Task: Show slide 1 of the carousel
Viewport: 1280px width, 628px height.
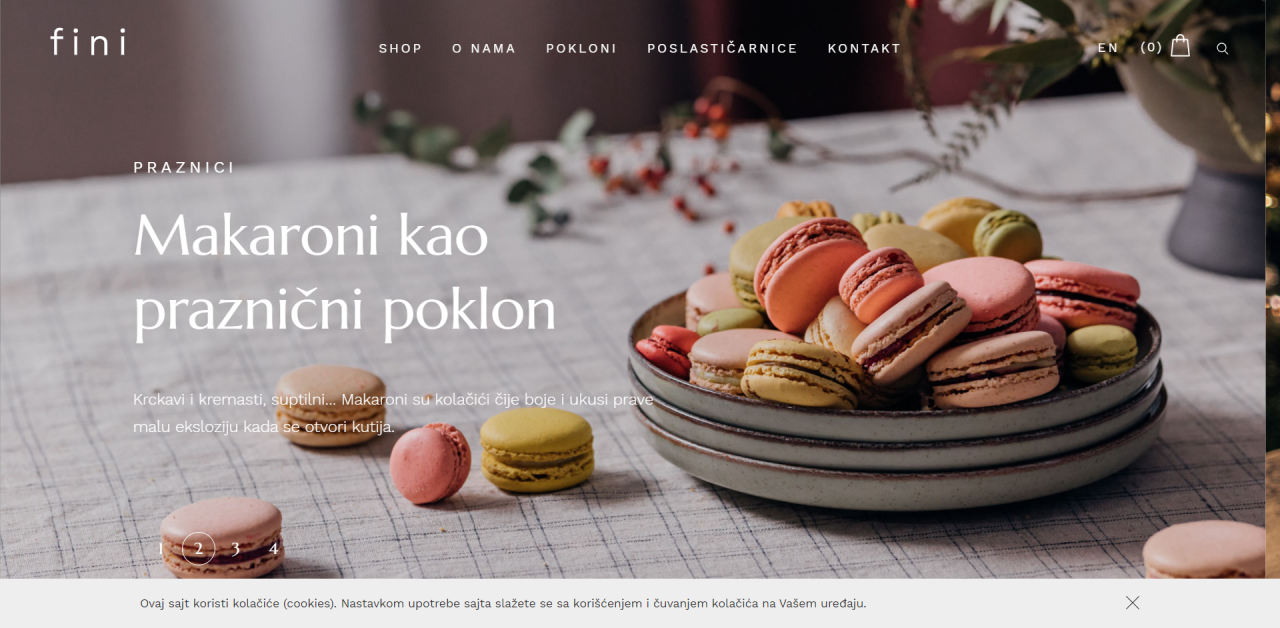Action: click(161, 548)
